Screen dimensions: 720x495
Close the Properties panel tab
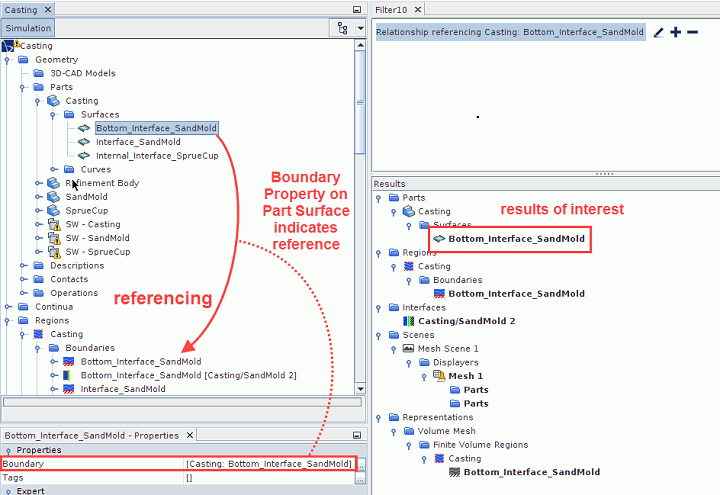coord(188,436)
